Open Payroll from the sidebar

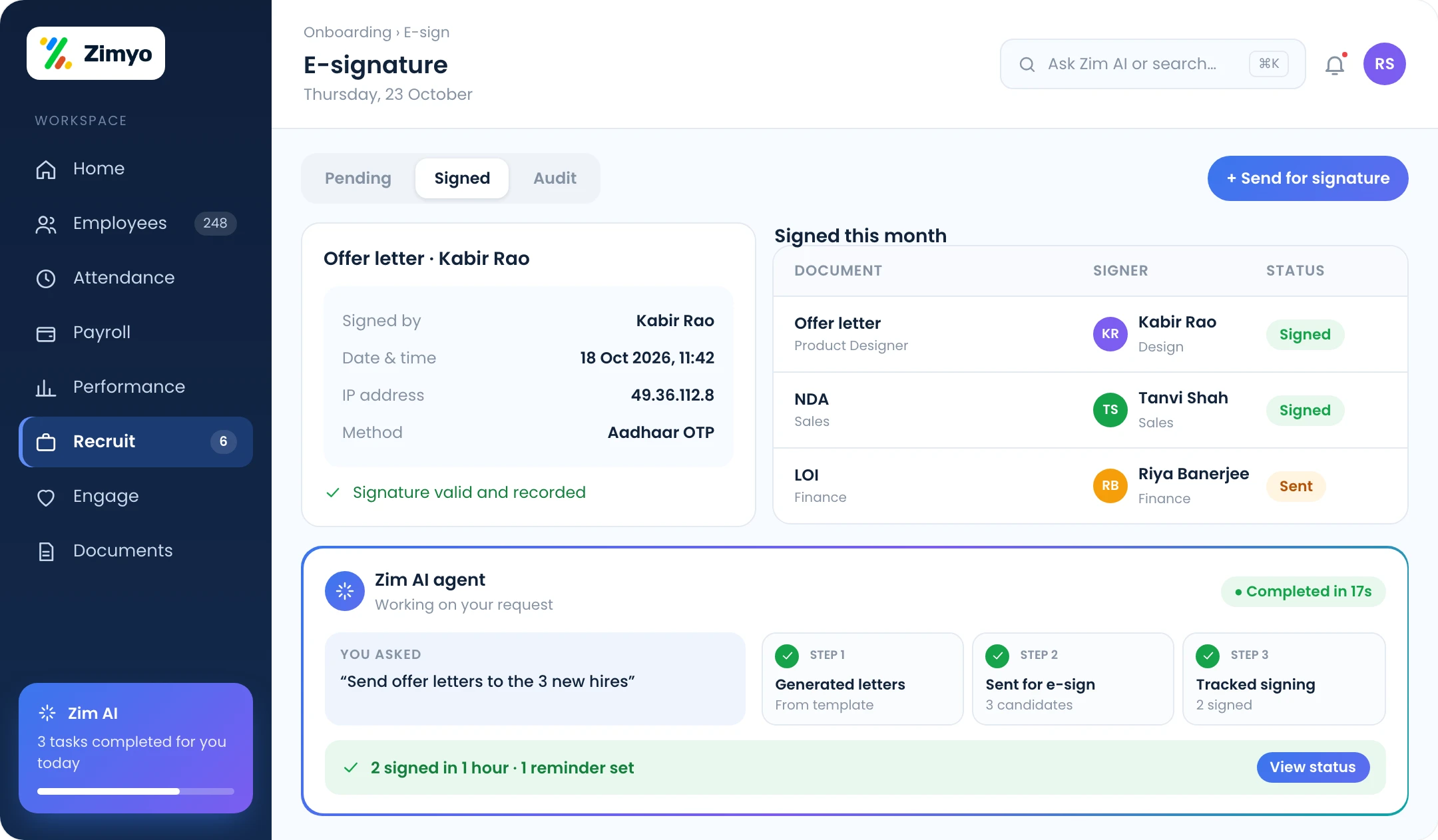(136, 332)
